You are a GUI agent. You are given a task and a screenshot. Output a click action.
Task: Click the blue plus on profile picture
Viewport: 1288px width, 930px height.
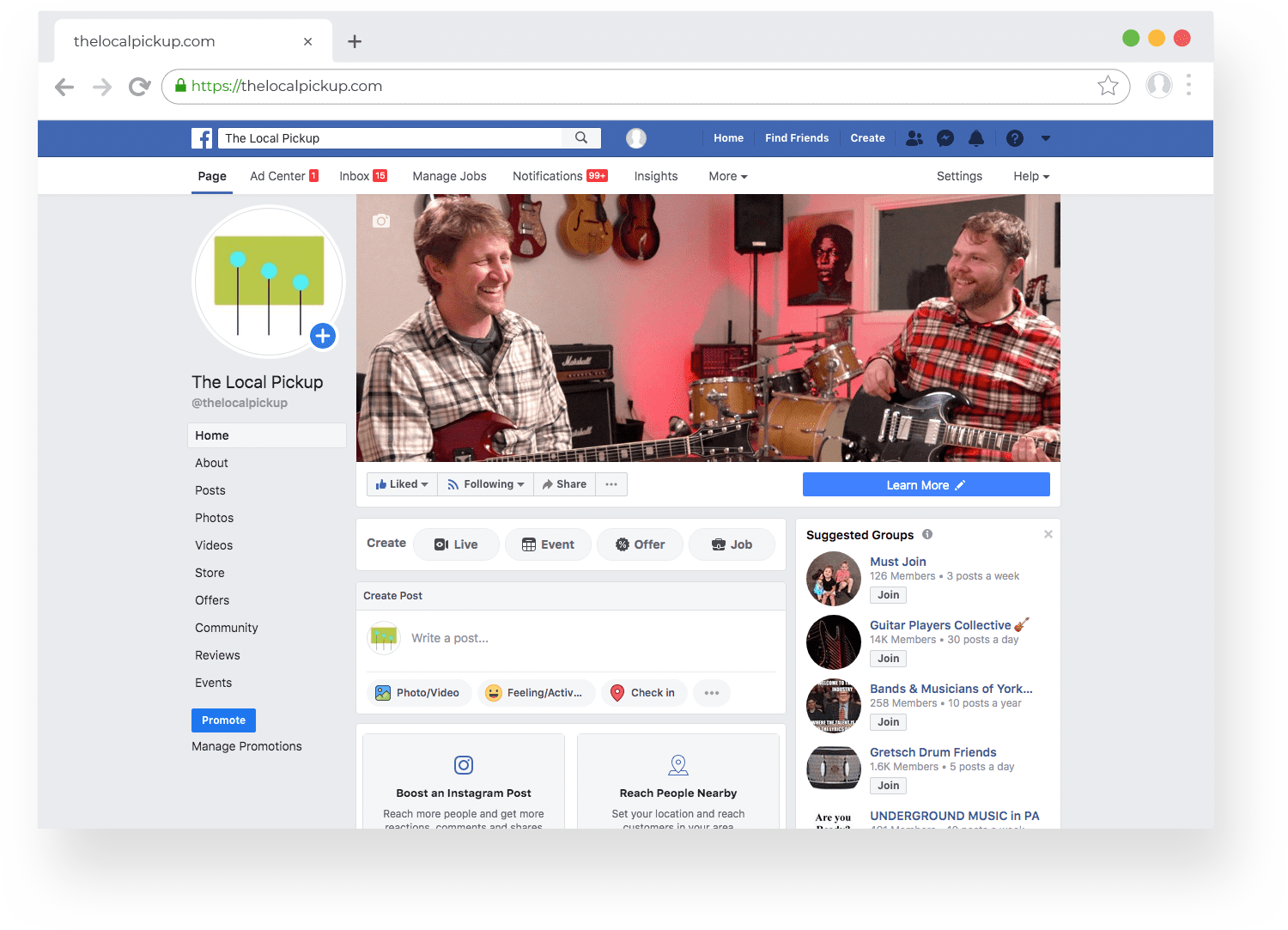pos(323,336)
